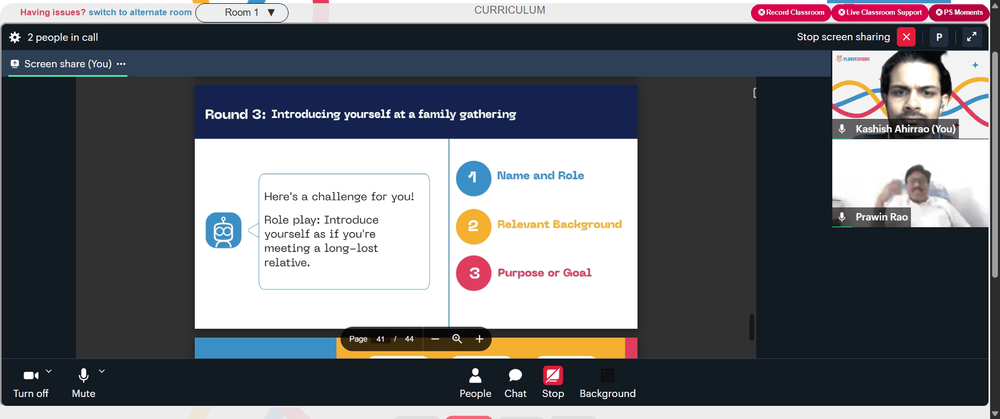Screen dimensions: 1000x419
Task: Click the 'Round 3:' slide heading
Action: pos(235,114)
